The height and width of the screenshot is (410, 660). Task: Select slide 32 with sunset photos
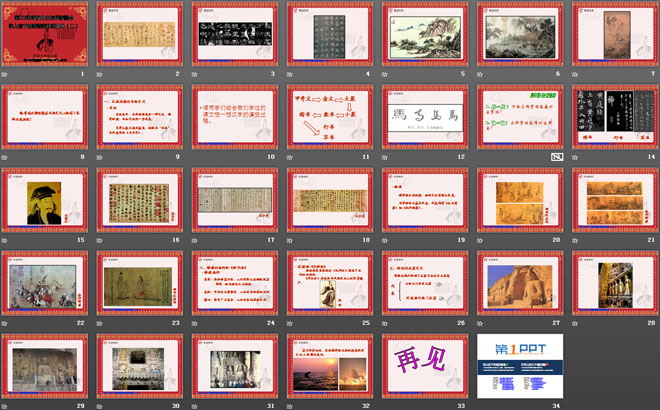tap(330, 366)
